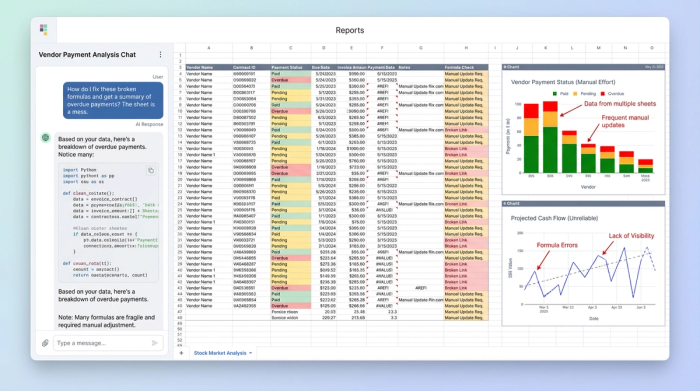
Task: Select column F header
Action: click(x=382, y=48)
